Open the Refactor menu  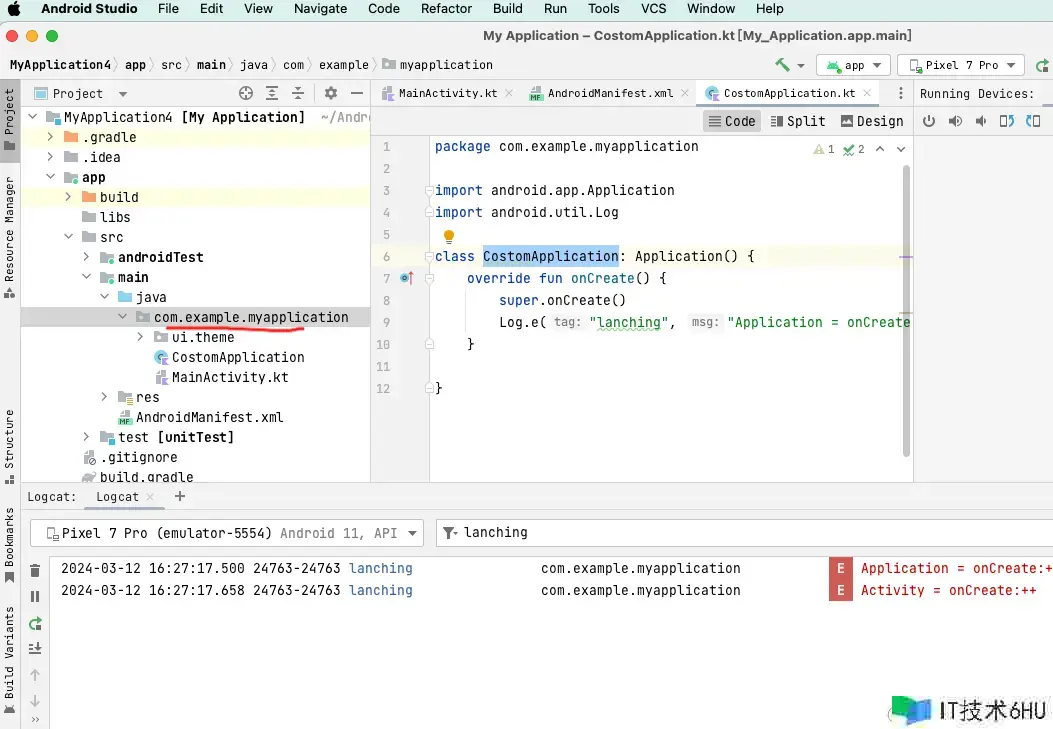click(x=446, y=9)
